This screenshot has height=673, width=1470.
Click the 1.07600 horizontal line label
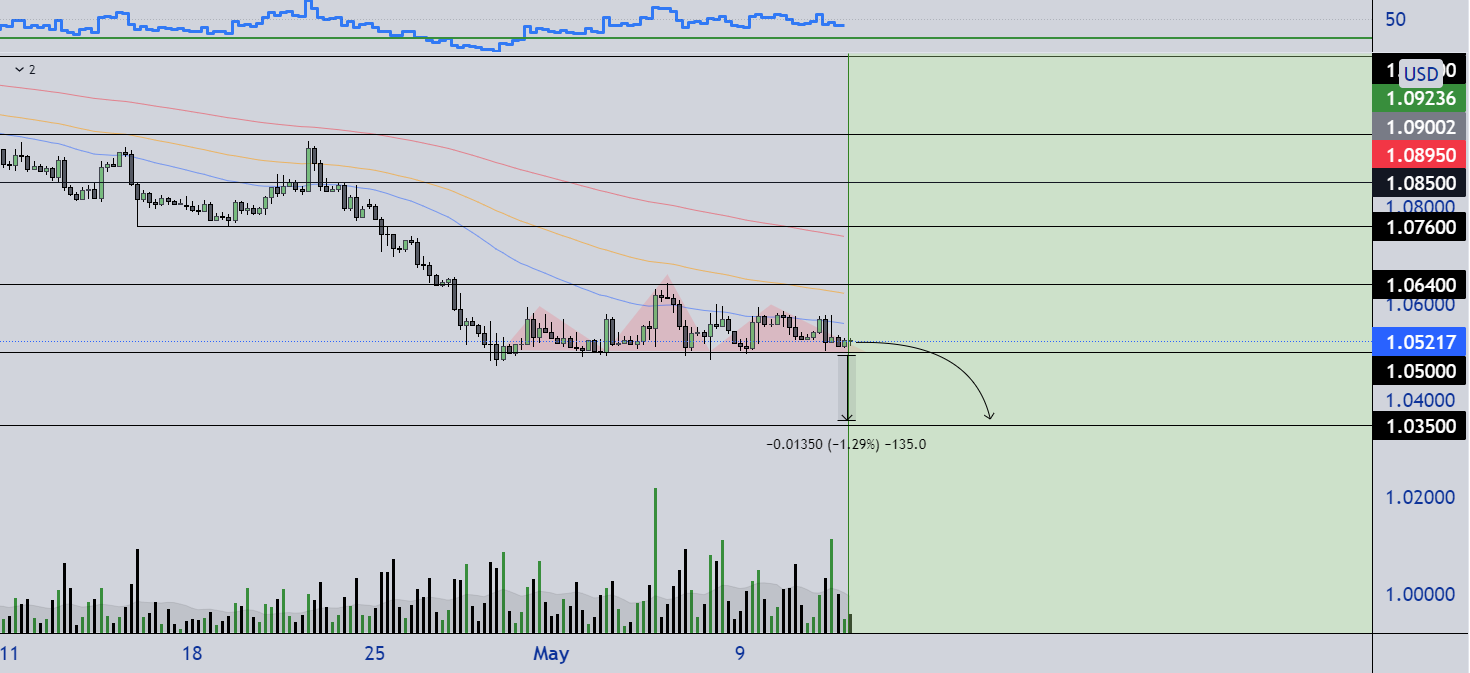(x=1420, y=227)
